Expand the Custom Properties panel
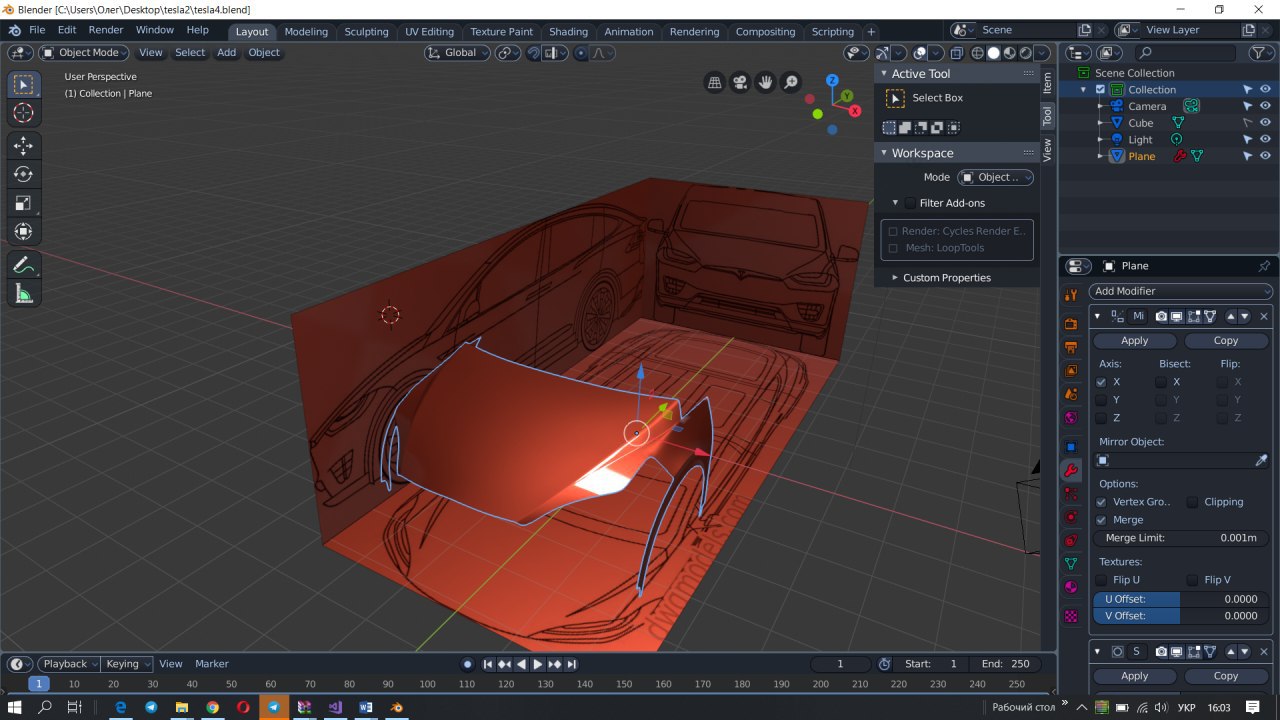The image size is (1280, 720). coord(895,278)
